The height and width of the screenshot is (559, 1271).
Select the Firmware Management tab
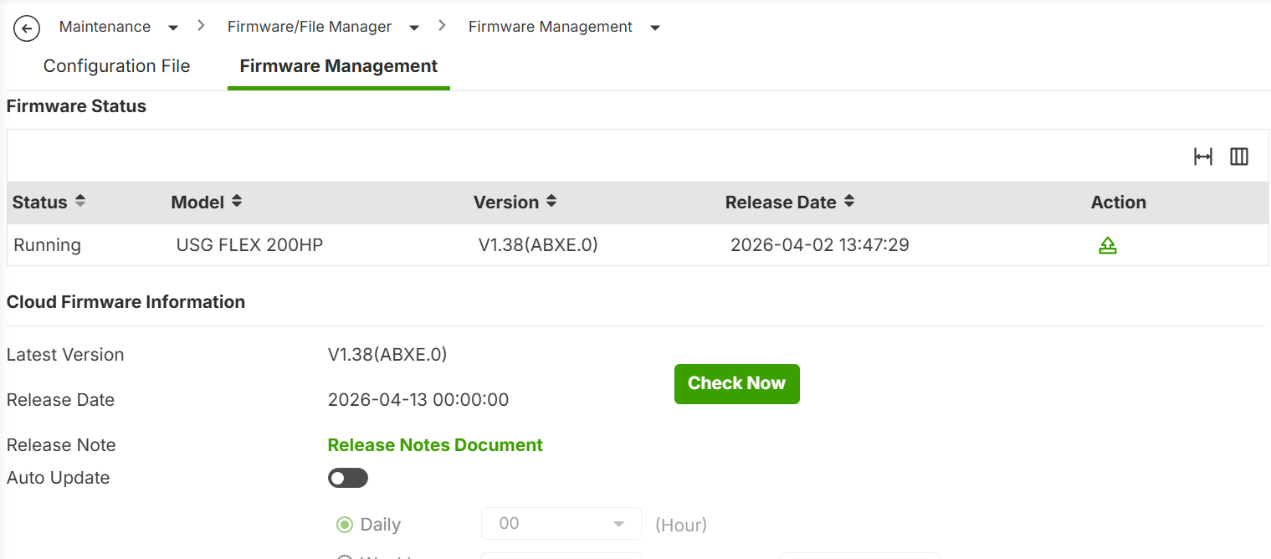(339, 66)
